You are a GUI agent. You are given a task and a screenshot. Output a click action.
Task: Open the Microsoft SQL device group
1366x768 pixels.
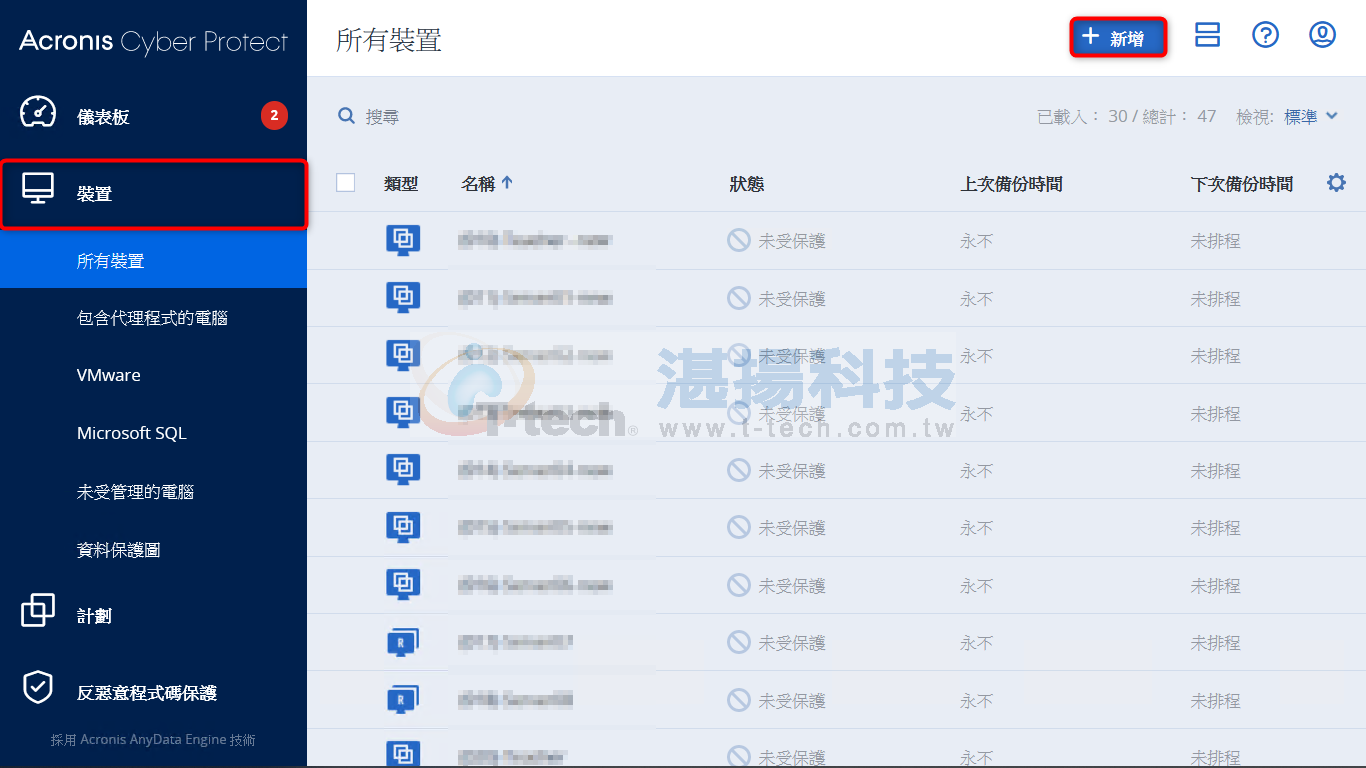(x=132, y=433)
